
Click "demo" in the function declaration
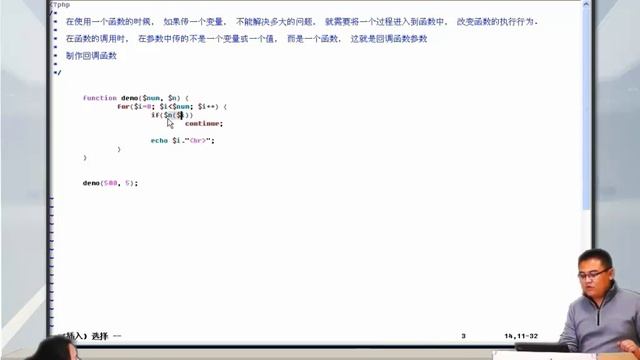click(130, 98)
